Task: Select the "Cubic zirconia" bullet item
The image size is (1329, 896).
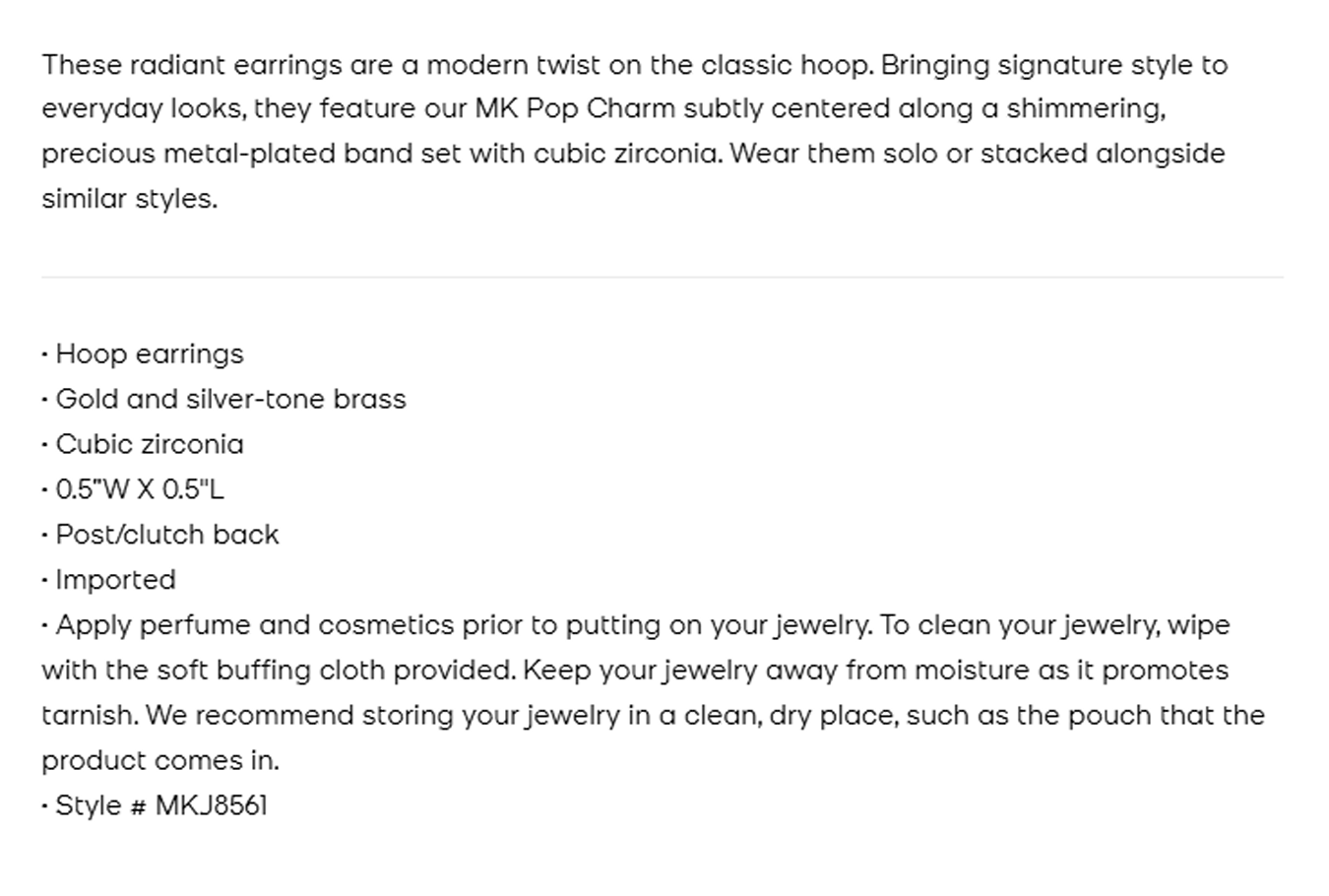Action: 149,445
